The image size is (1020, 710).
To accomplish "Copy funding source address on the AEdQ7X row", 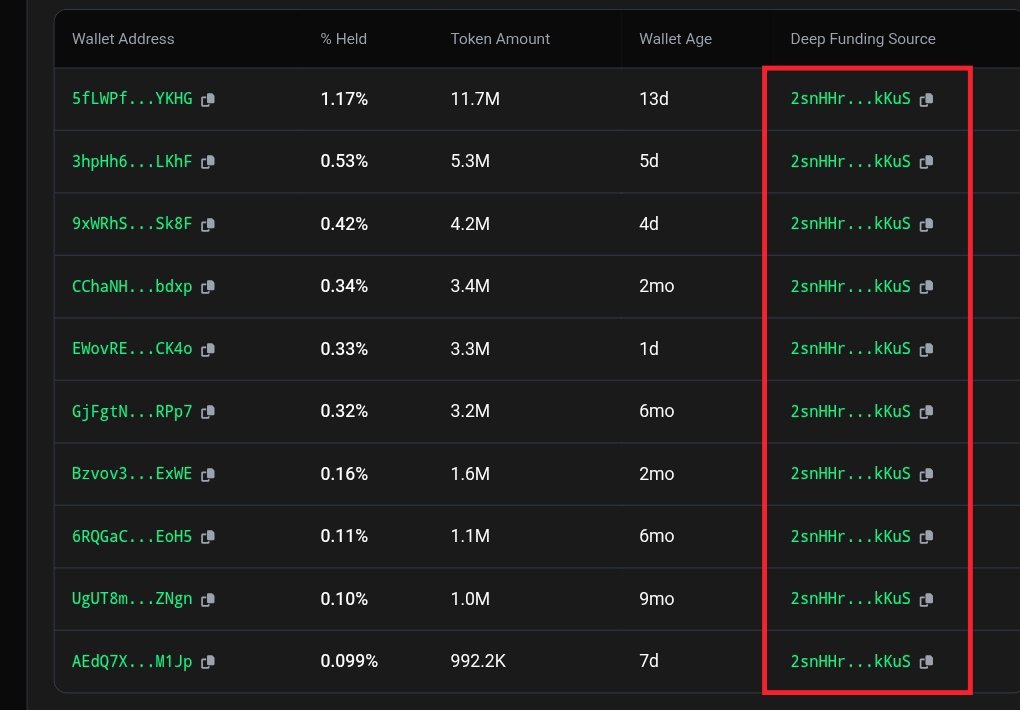I will [x=926, y=661].
